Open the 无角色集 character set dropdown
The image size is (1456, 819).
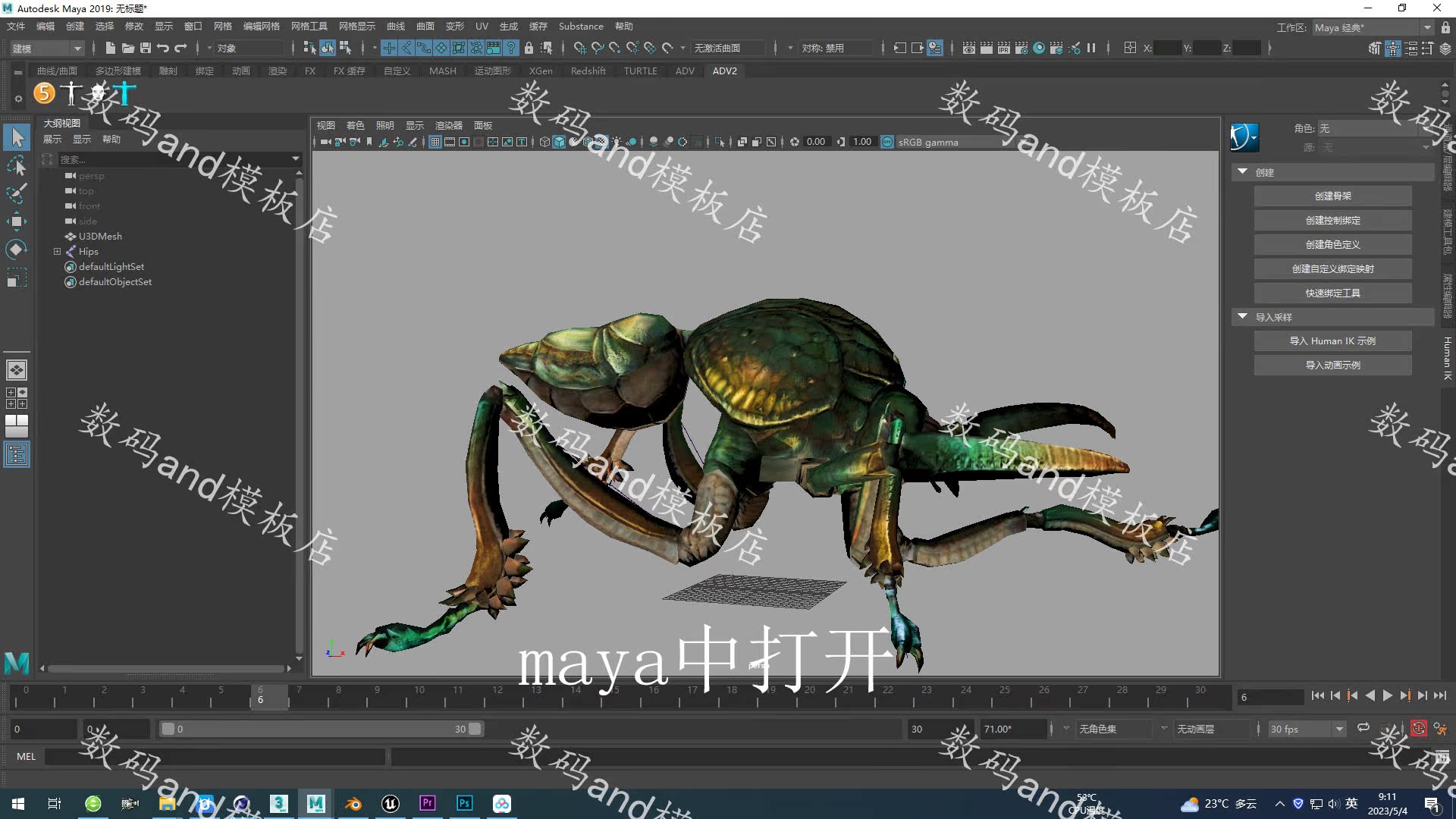1112,729
